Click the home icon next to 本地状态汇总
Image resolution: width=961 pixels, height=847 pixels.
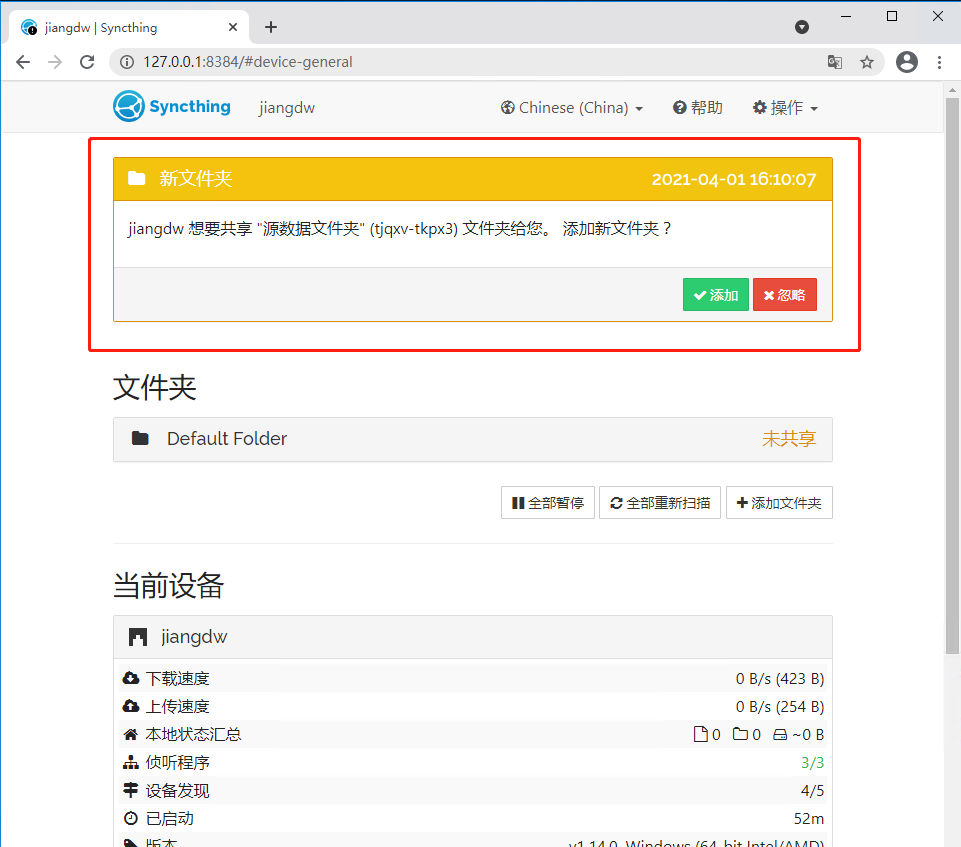coord(131,734)
